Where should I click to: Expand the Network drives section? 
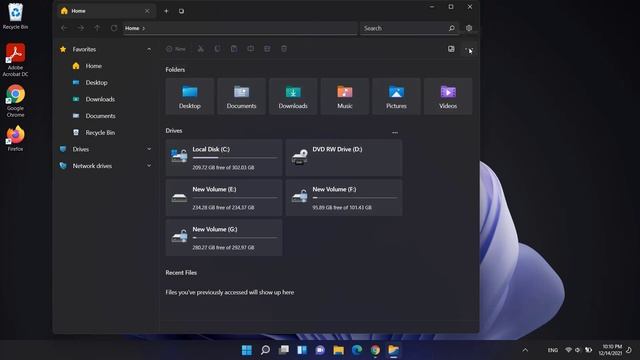click(149, 166)
